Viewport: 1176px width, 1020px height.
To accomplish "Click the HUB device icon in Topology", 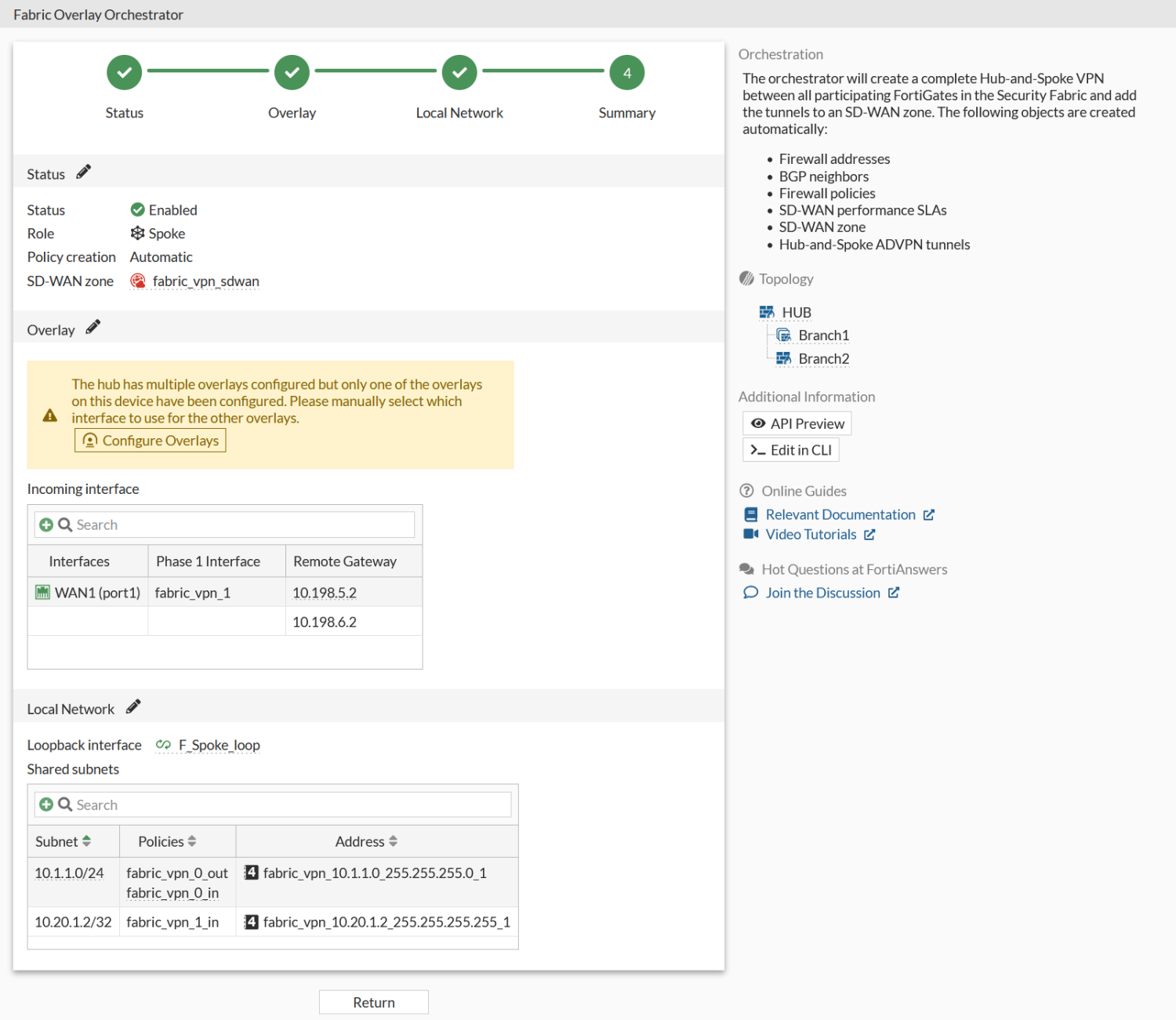I will click(767, 312).
